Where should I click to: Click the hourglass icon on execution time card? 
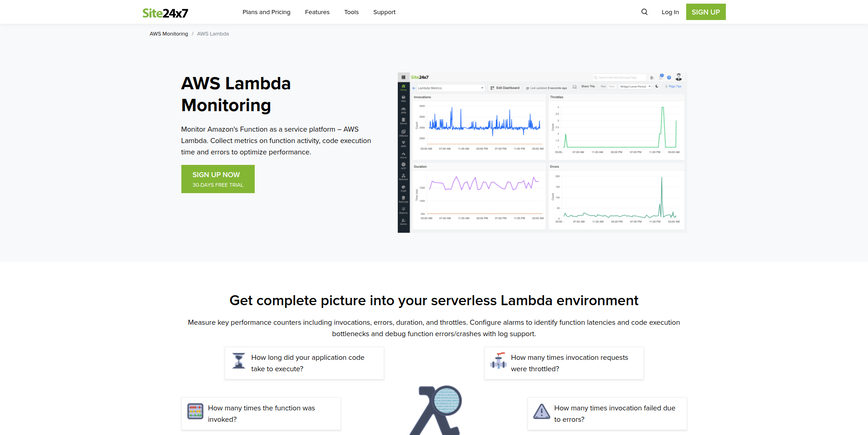(x=239, y=361)
